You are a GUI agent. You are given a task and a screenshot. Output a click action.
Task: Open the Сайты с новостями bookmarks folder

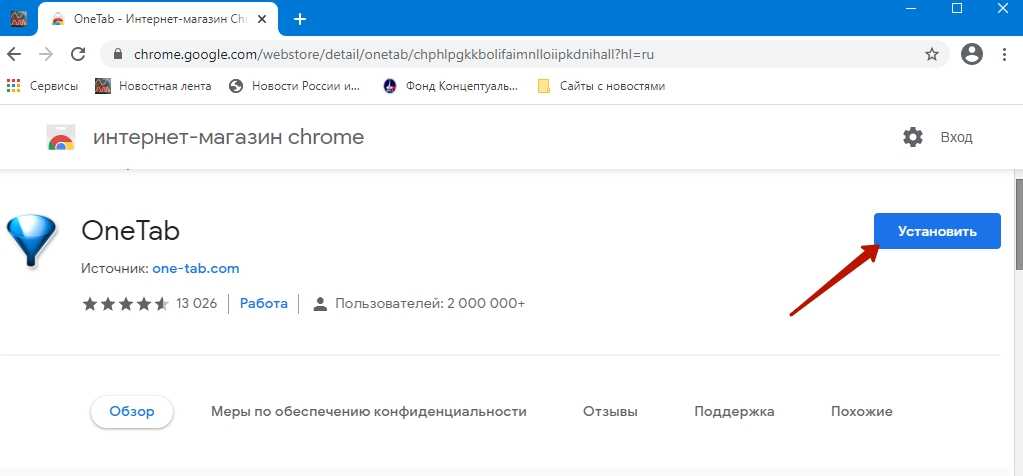pyautogui.click(x=601, y=86)
